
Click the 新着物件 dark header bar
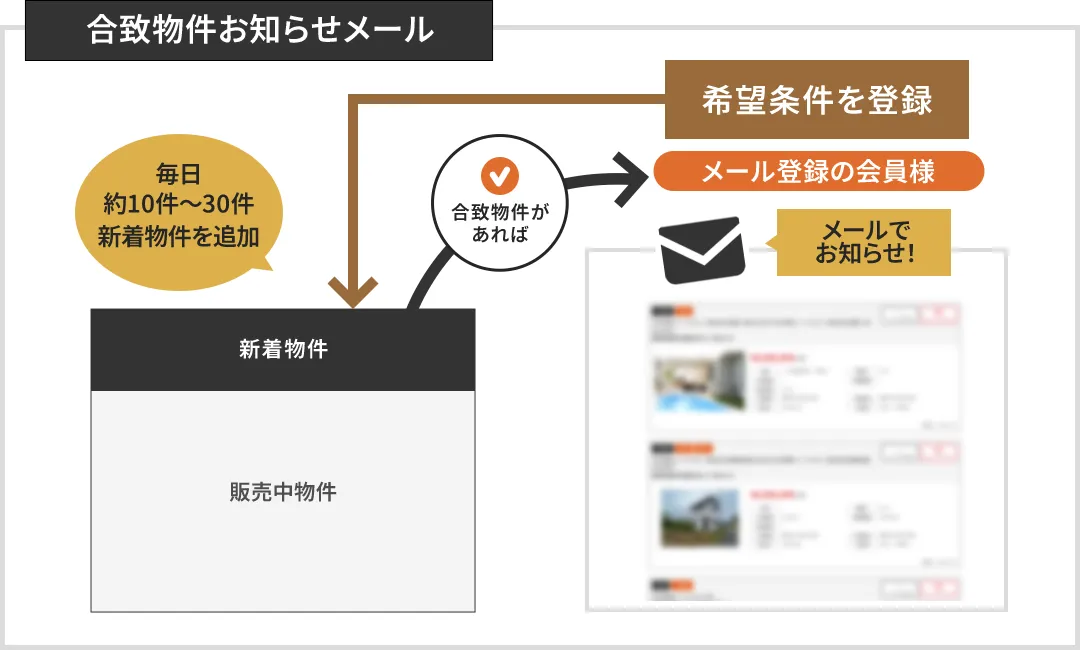(283, 349)
